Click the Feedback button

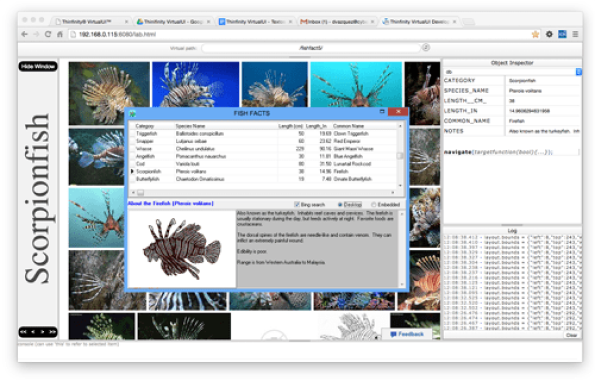tap(407, 334)
